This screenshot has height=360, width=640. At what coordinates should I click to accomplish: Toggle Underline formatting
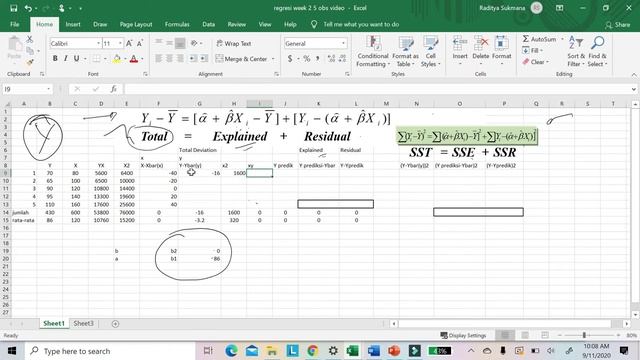(x=76, y=59)
